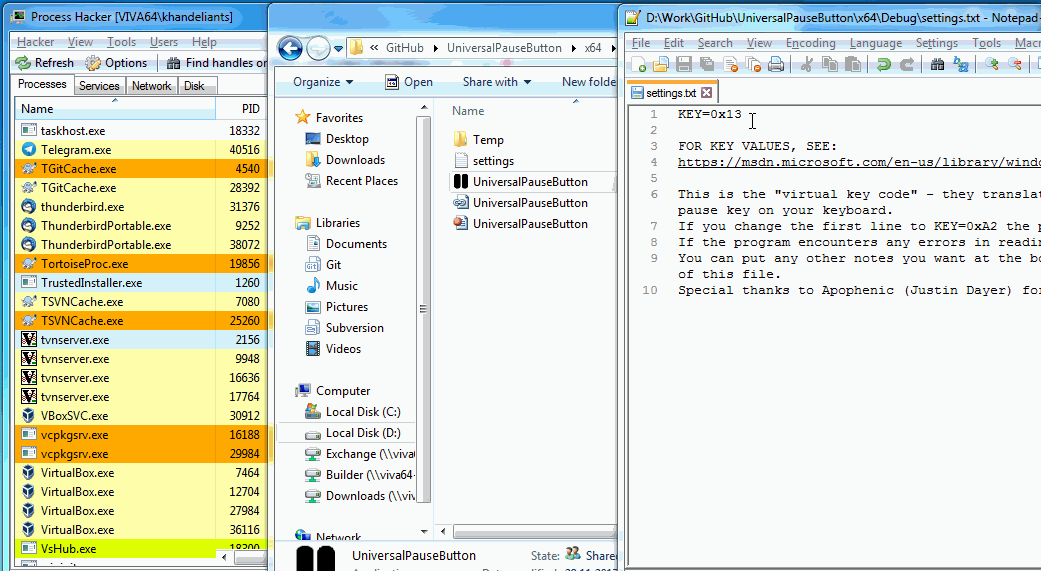Screen dimensions: 1041x571
Task: Click Open button in Explorer toolbar
Action: 409,82
